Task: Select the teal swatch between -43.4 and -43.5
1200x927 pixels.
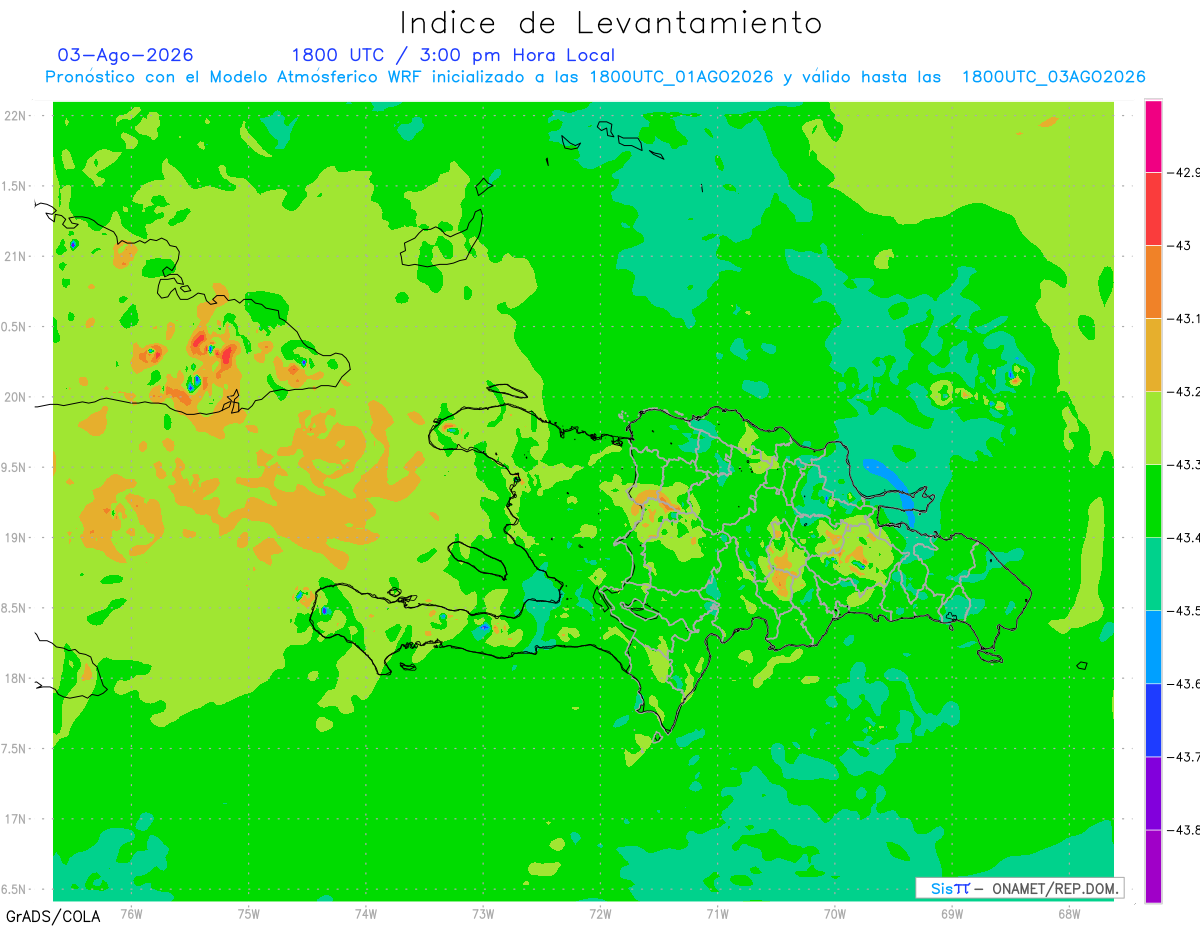Action: [x=1153, y=574]
